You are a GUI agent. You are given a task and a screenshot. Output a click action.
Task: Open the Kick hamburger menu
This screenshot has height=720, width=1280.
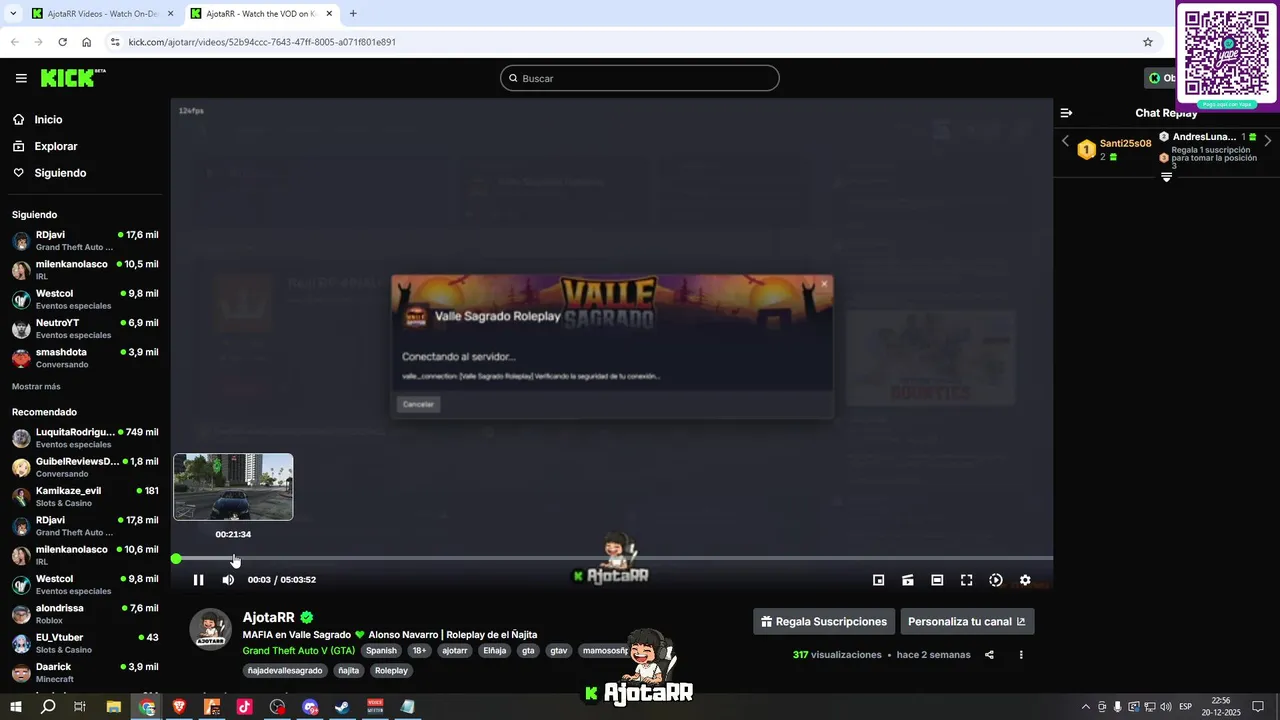click(x=21, y=78)
